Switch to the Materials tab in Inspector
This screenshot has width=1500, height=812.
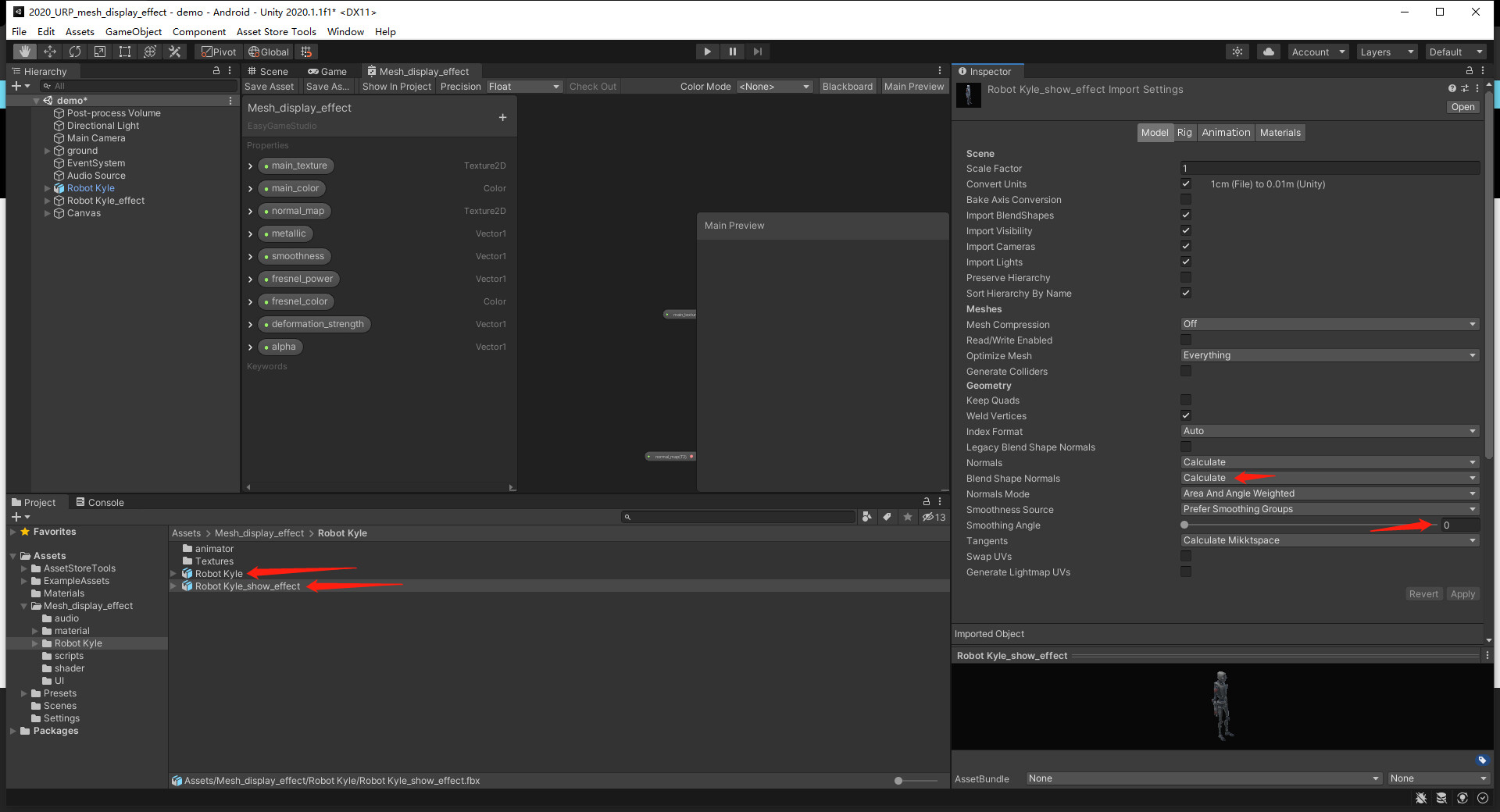(1280, 132)
